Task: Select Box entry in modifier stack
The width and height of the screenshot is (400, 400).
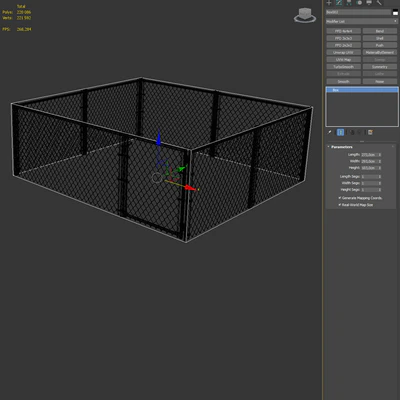Action: (x=362, y=90)
